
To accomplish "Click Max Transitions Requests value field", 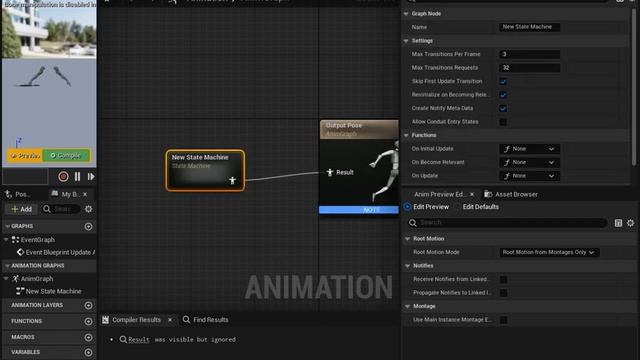I will point(529,68).
